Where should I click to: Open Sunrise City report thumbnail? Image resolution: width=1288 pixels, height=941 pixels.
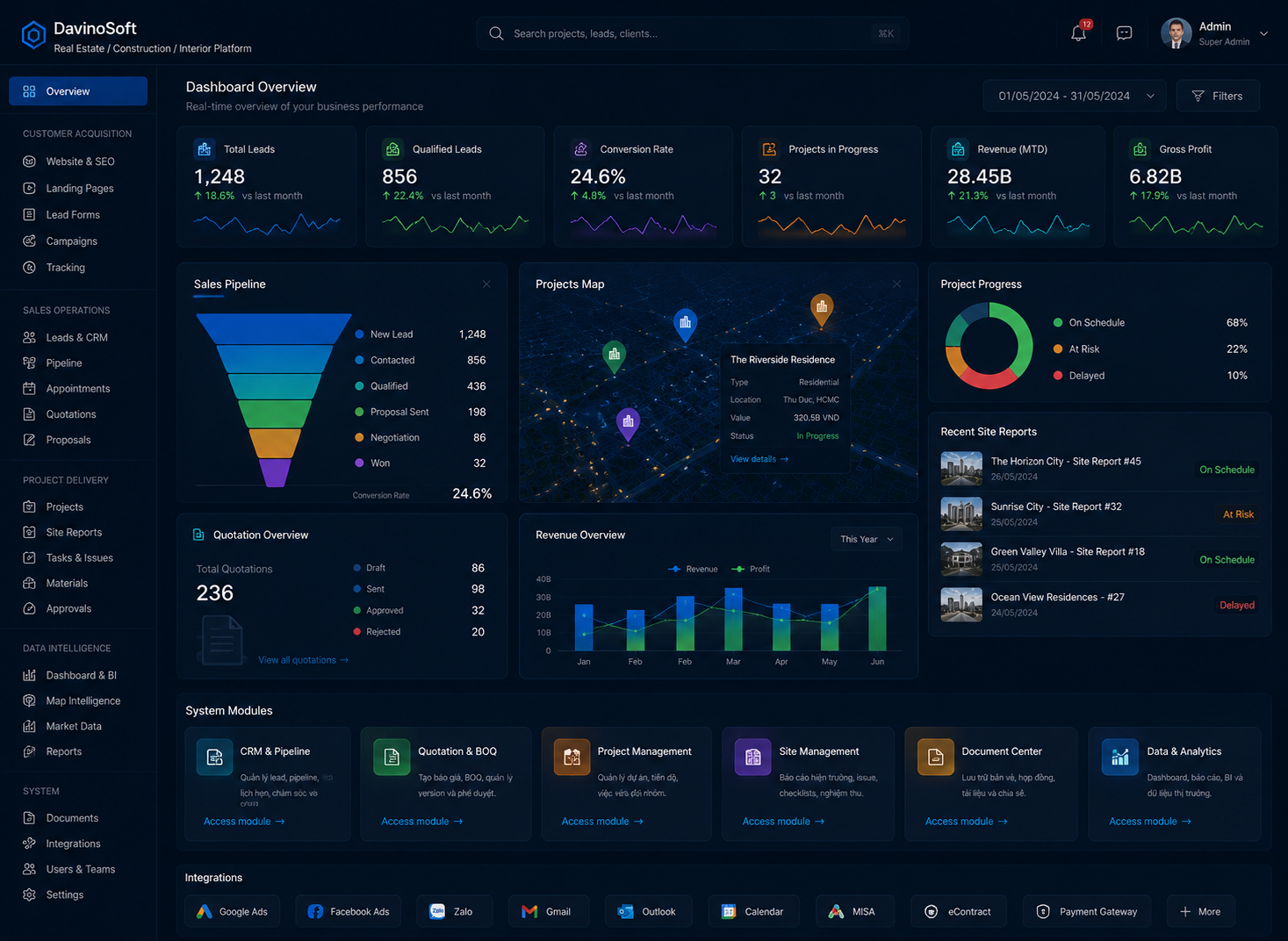(x=961, y=514)
